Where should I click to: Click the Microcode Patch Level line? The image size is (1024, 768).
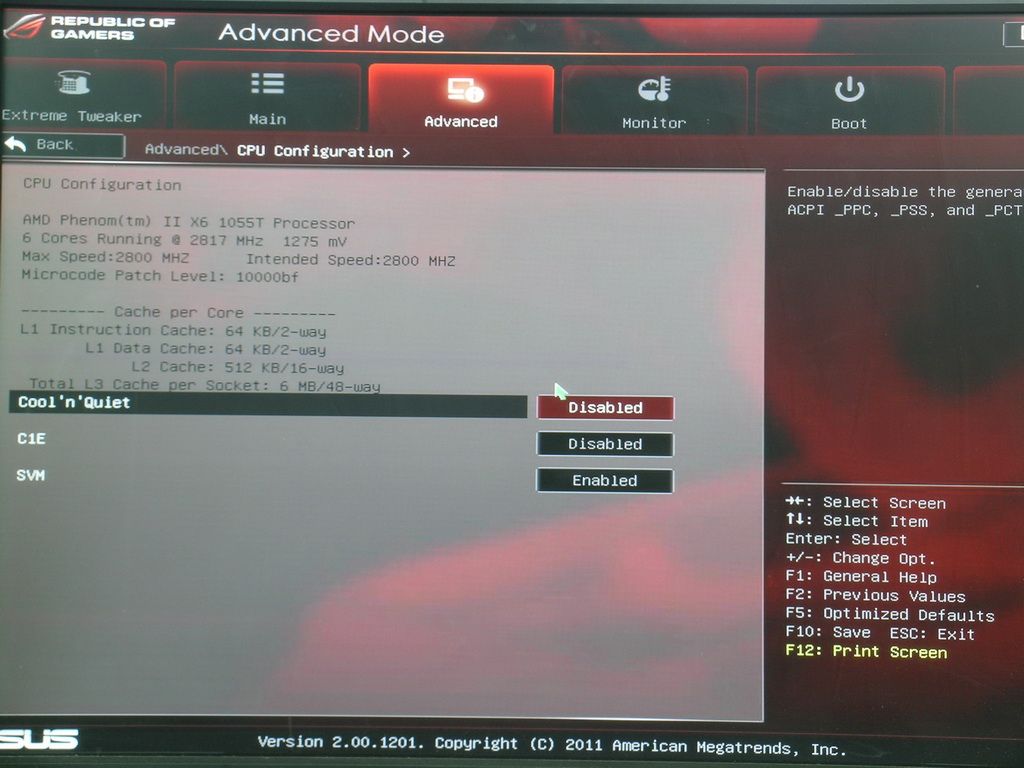point(160,276)
